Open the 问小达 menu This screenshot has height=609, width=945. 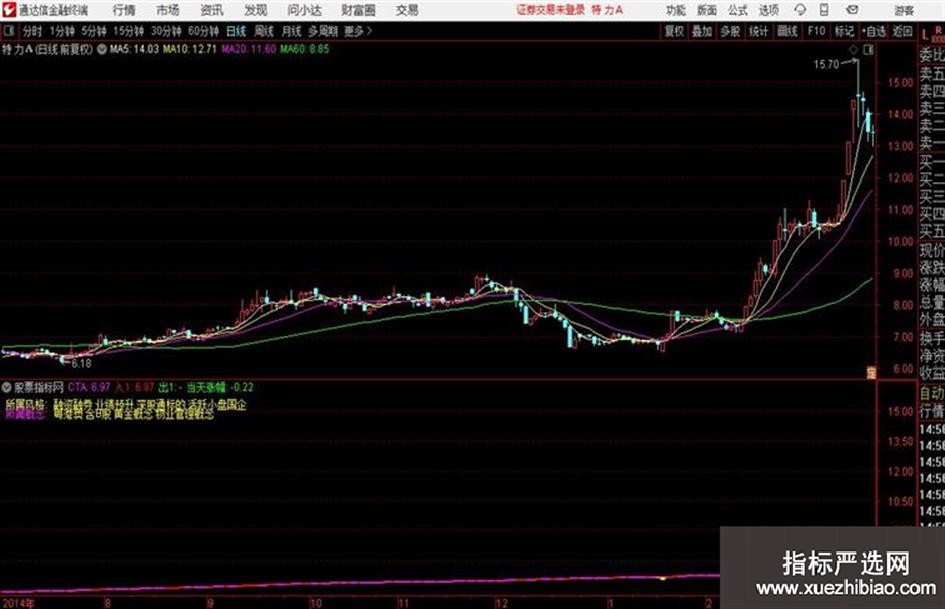[304, 10]
